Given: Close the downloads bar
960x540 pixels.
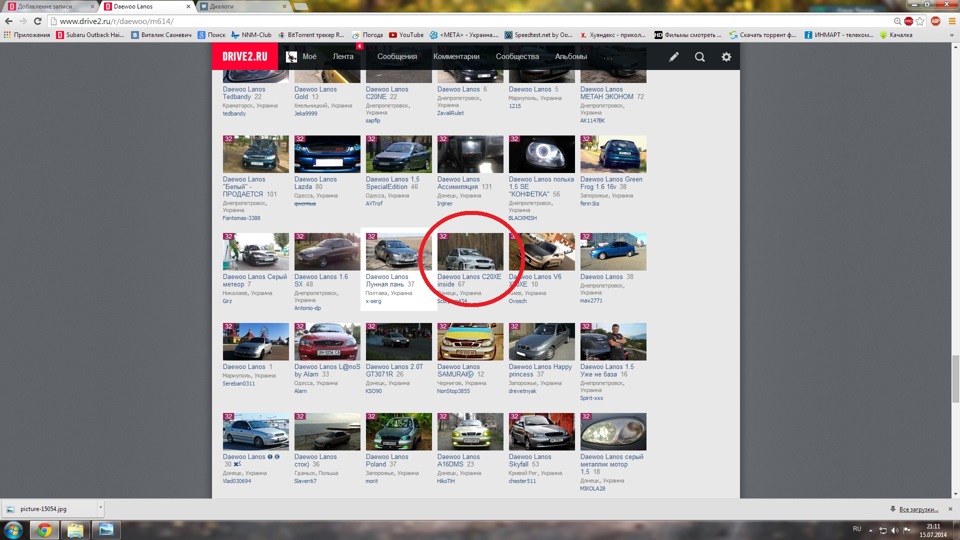Looking at the screenshot, I should 950,509.
